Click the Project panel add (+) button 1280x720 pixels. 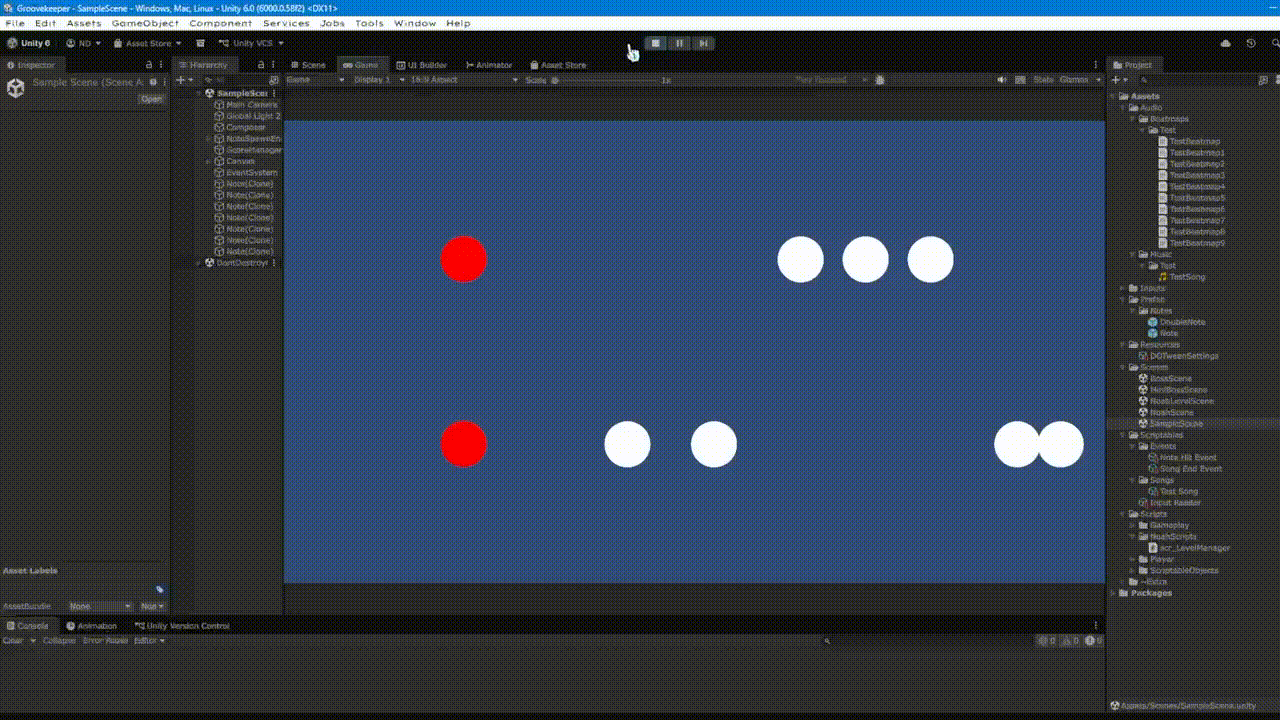pos(1119,80)
